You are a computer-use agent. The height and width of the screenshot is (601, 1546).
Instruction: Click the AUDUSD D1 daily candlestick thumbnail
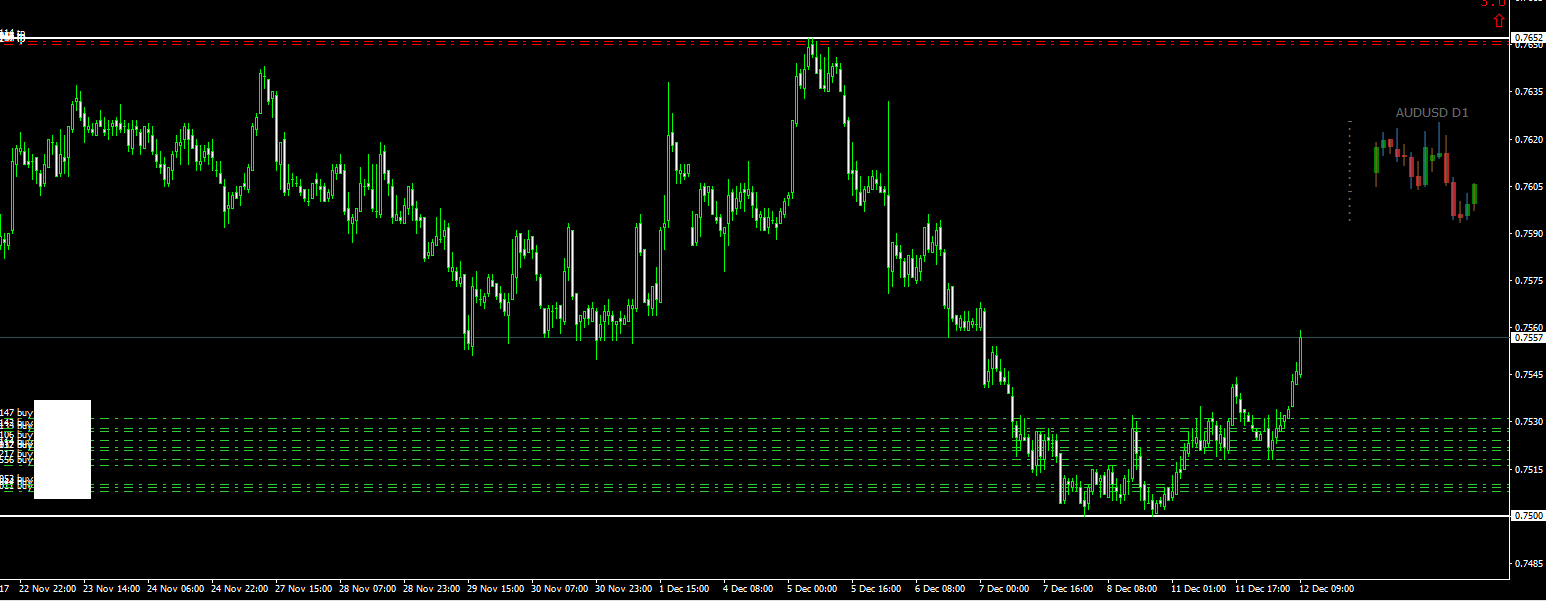click(1426, 172)
